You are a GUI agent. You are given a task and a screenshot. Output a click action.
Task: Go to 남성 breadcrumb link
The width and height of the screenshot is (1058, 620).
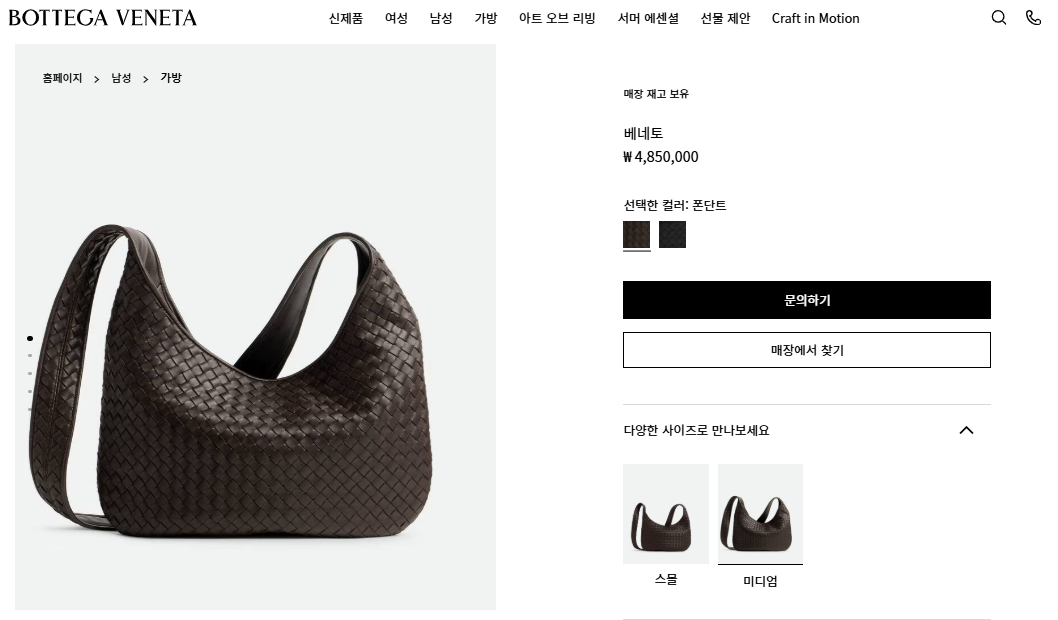click(121, 78)
